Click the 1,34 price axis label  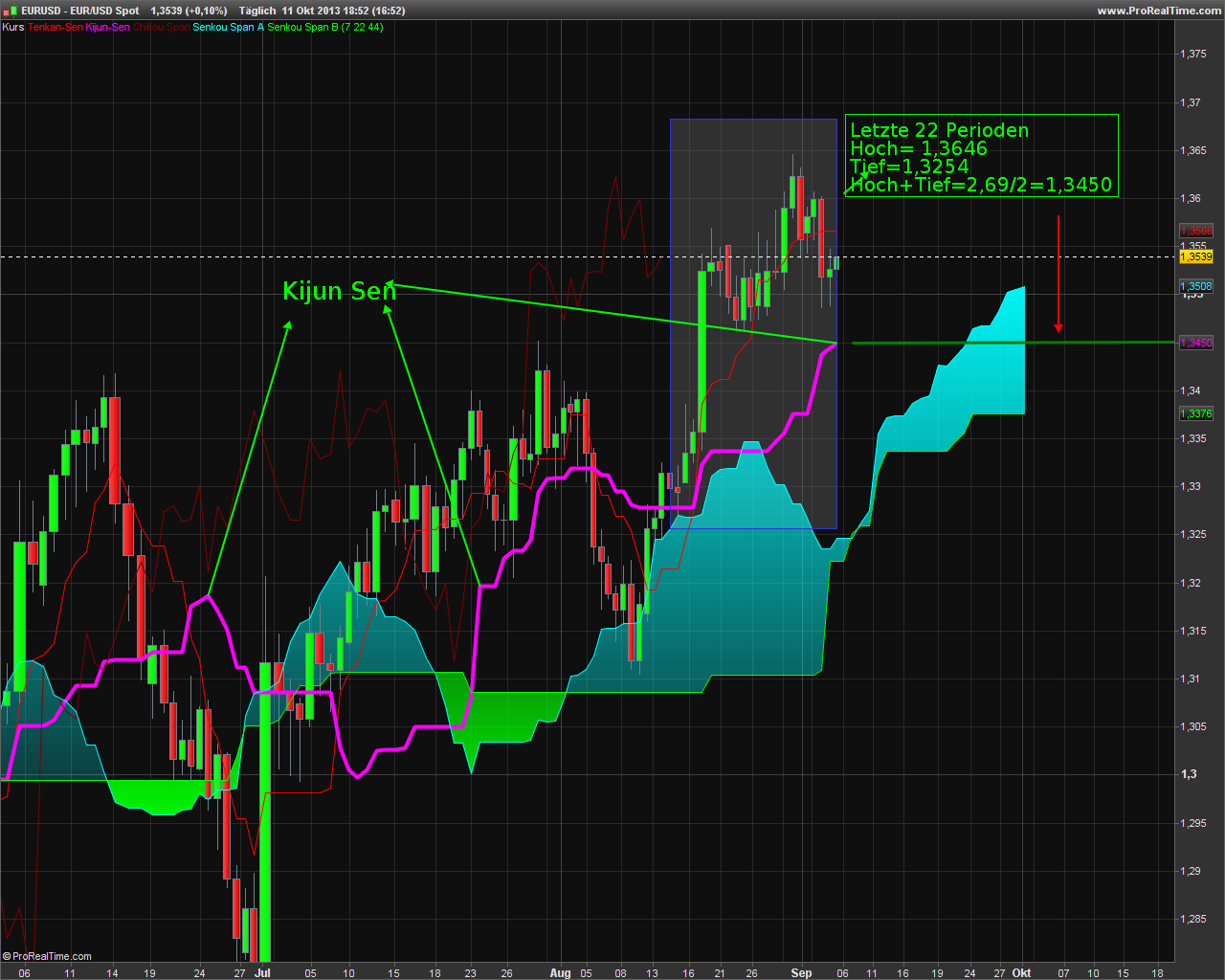1191,390
